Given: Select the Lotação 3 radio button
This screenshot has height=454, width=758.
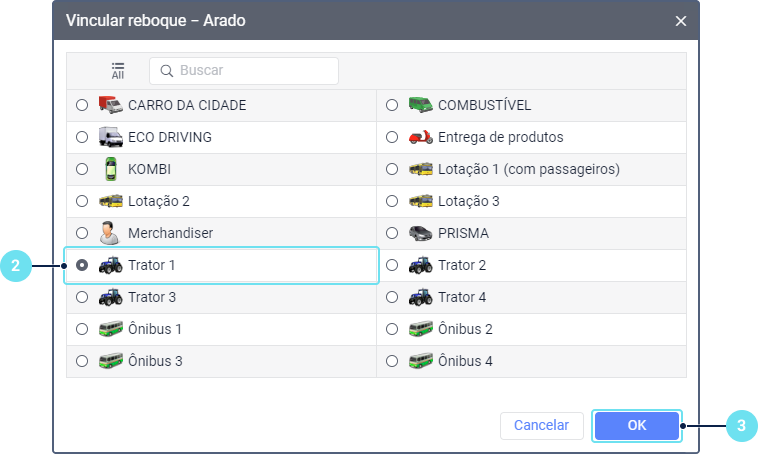Looking at the screenshot, I should [392, 201].
